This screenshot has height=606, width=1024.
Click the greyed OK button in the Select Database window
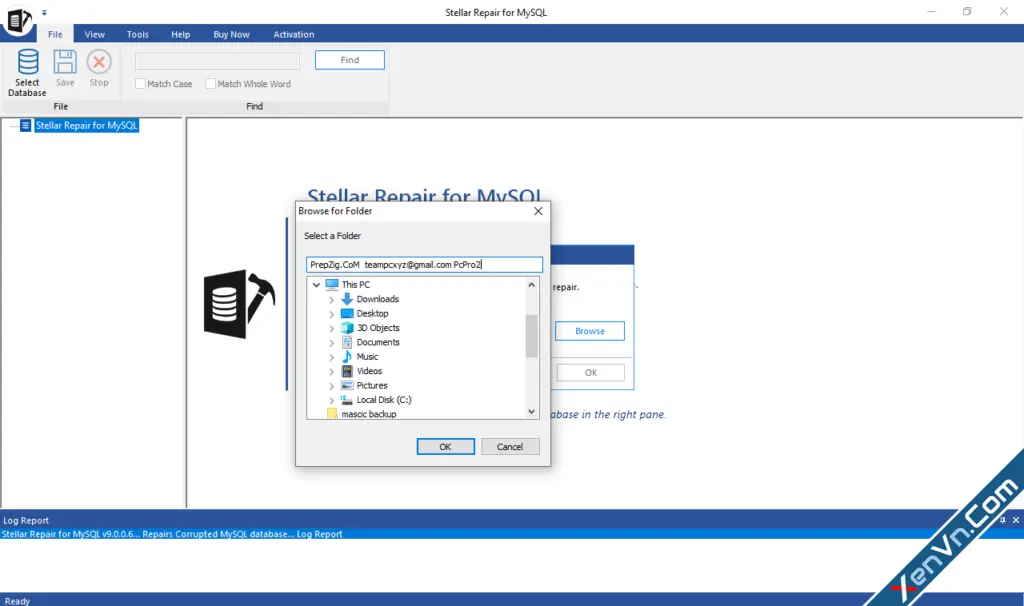pos(590,372)
